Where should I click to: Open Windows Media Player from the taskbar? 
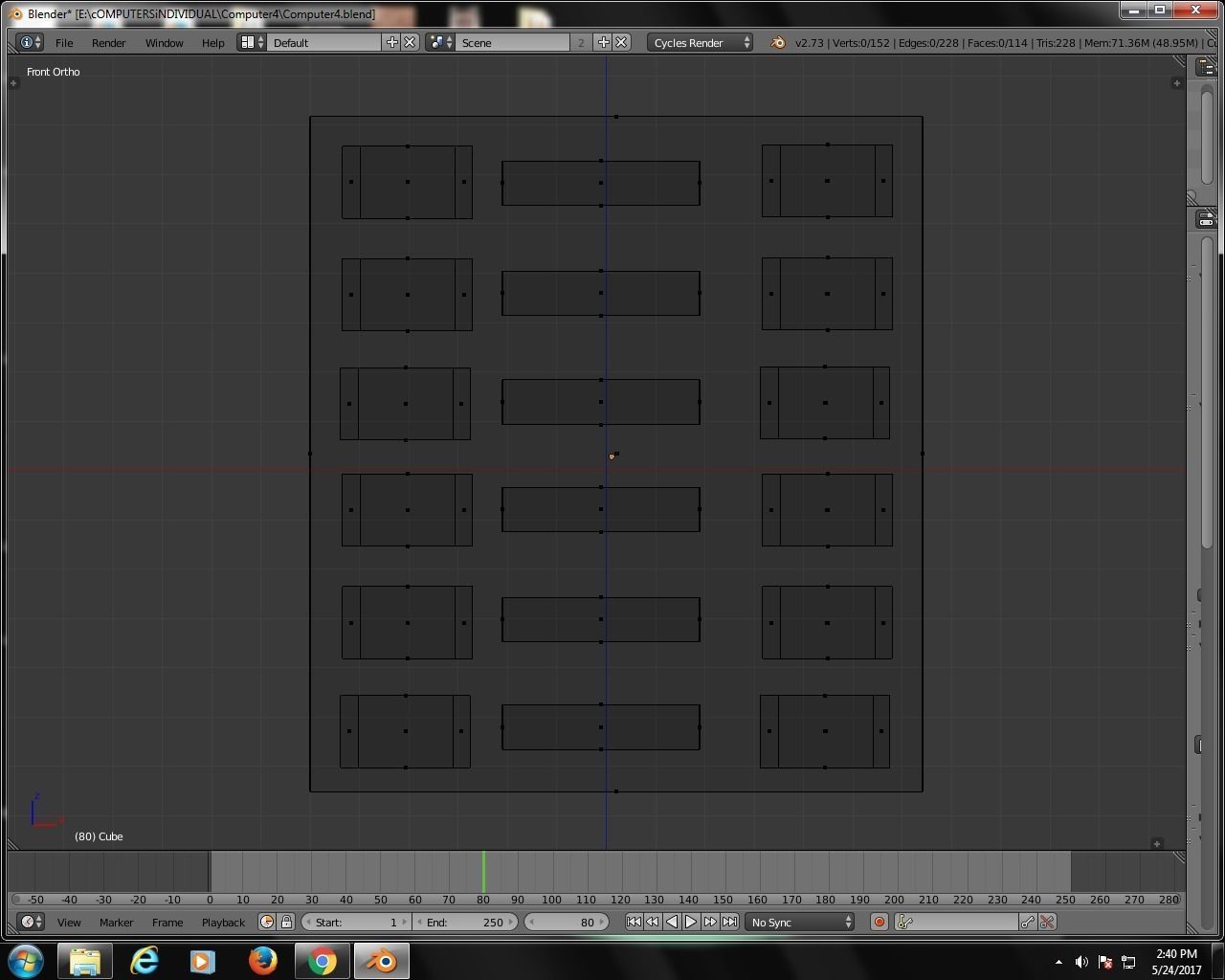[x=203, y=960]
